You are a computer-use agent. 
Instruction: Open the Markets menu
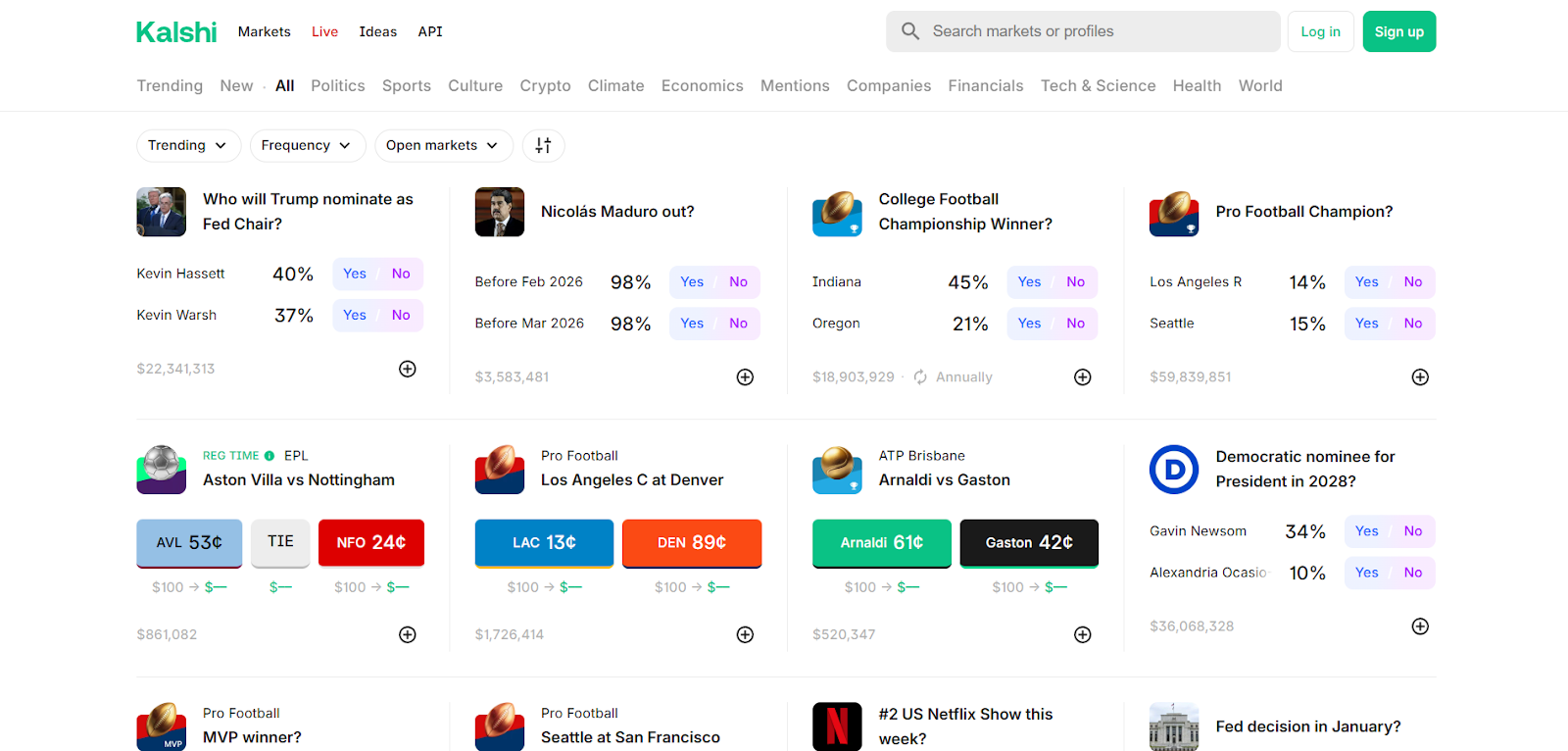click(265, 31)
